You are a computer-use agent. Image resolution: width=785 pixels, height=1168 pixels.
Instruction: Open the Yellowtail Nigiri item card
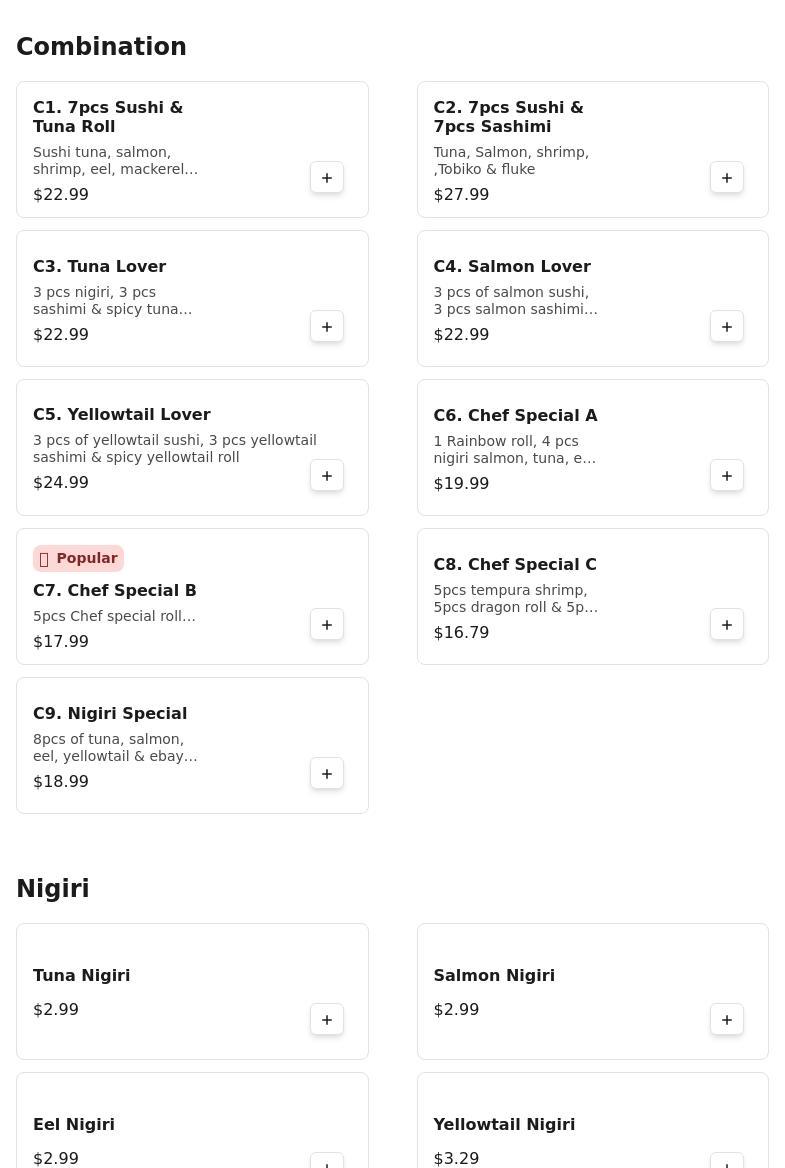[592, 1120]
